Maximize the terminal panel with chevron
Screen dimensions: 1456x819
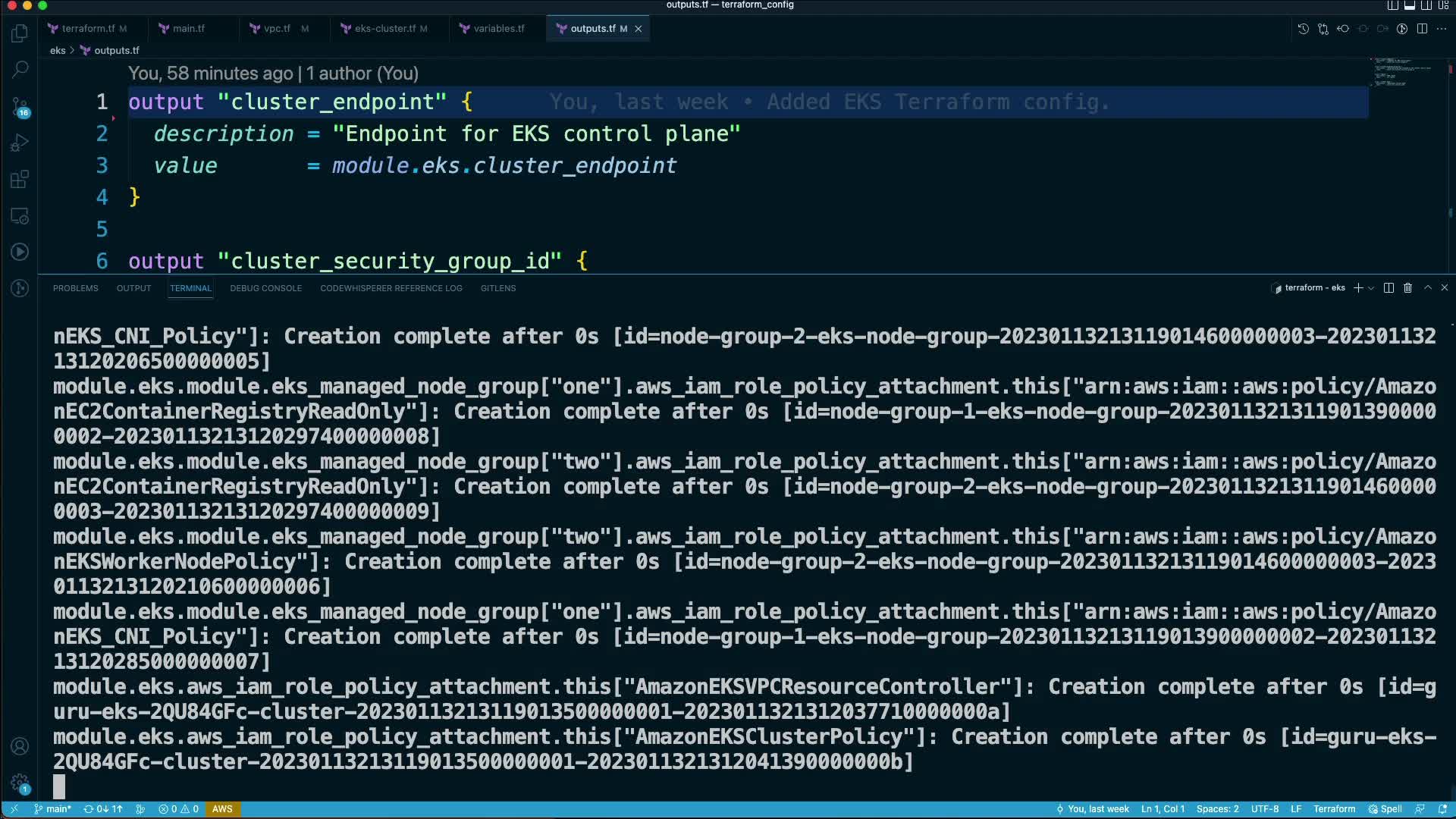[x=1428, y=288]
